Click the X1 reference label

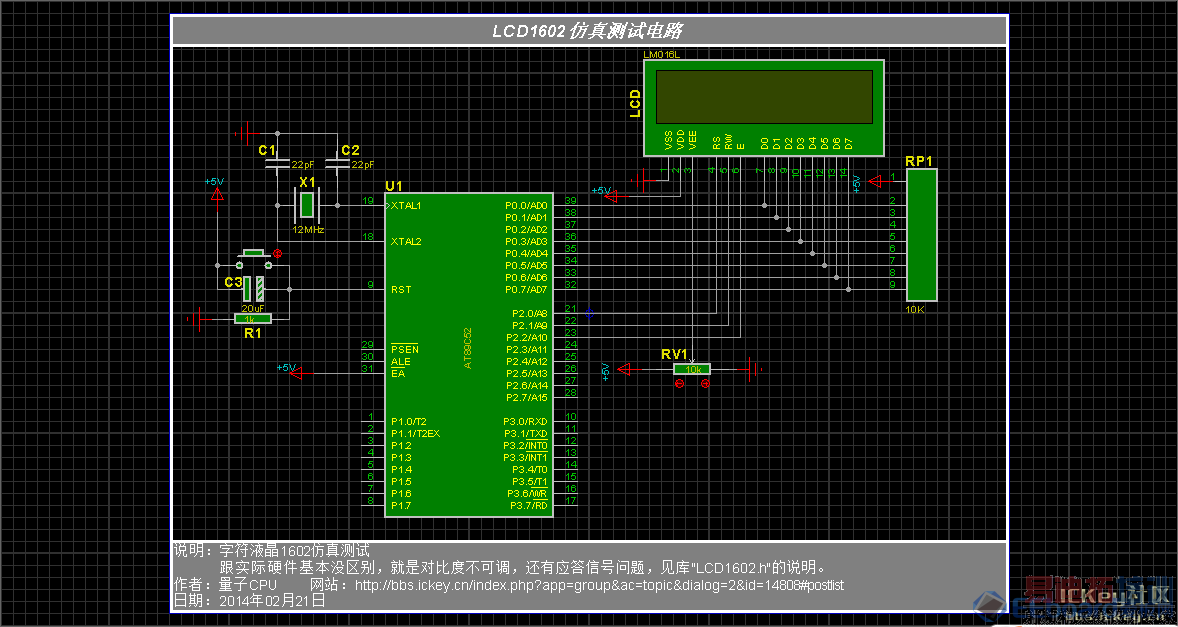tap(307, 182)
